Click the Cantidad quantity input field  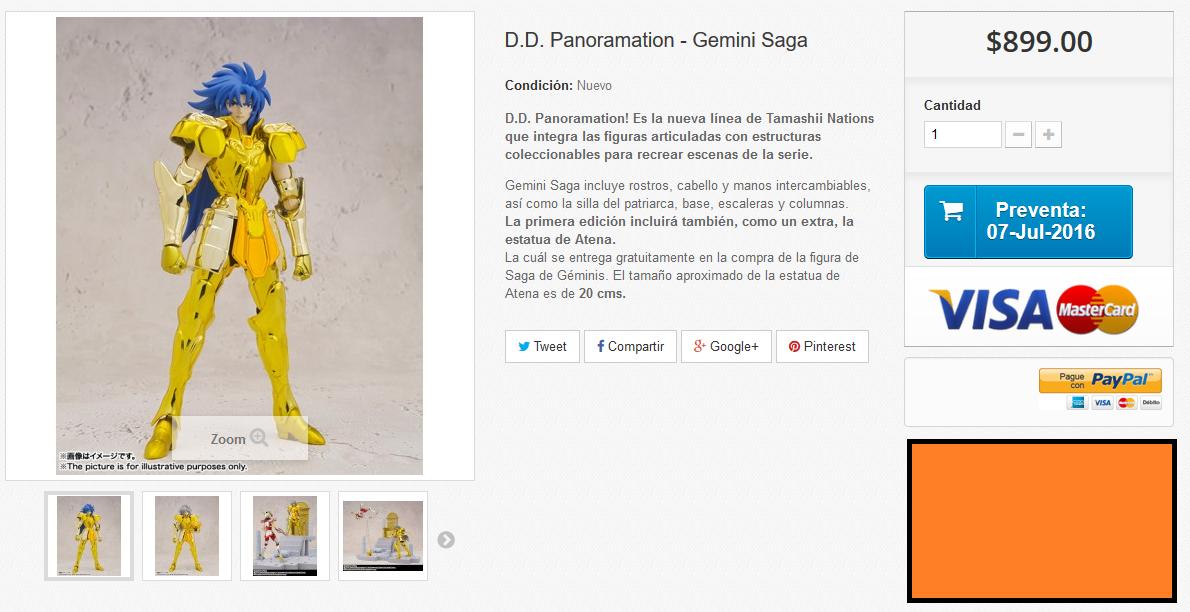tap(962, 134)
